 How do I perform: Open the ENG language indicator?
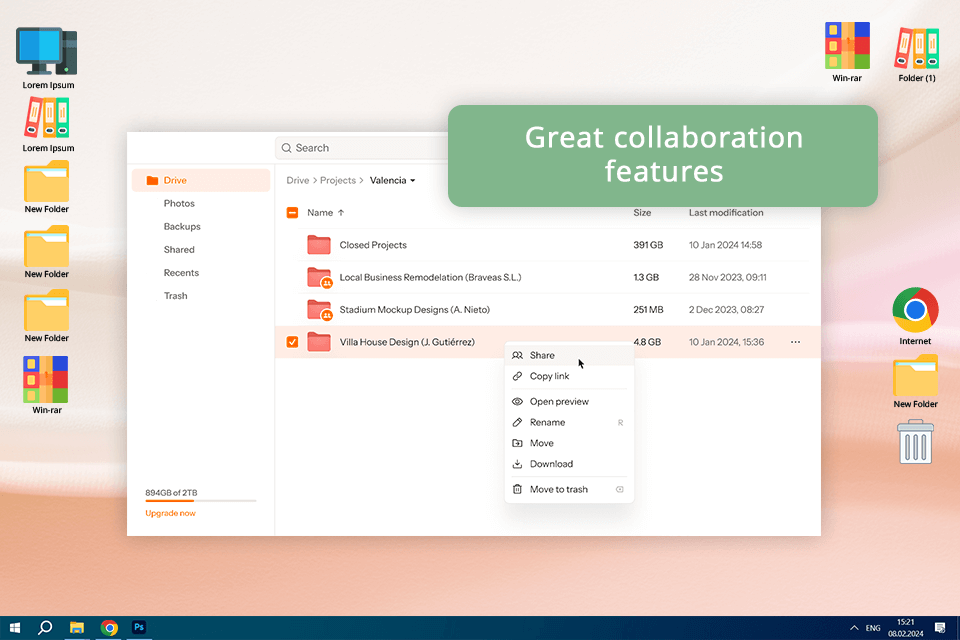(x=873, y=628)
